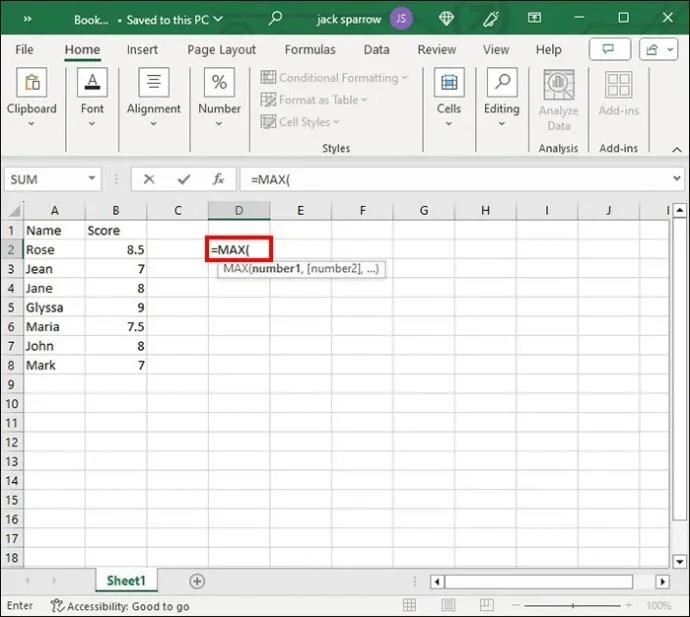This screenshot has width=690, height=617.
Task: Expand the Name Box dropdown arrow
Action: click(x=92, y=180)
